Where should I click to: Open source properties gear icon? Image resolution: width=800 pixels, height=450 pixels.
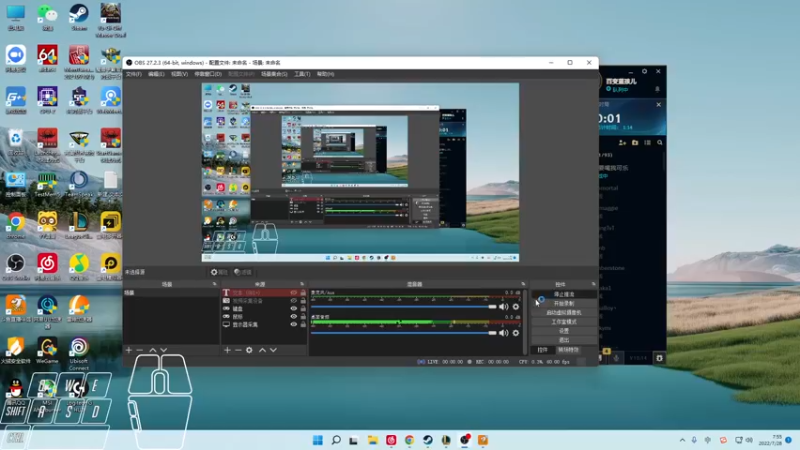point(250,350)
